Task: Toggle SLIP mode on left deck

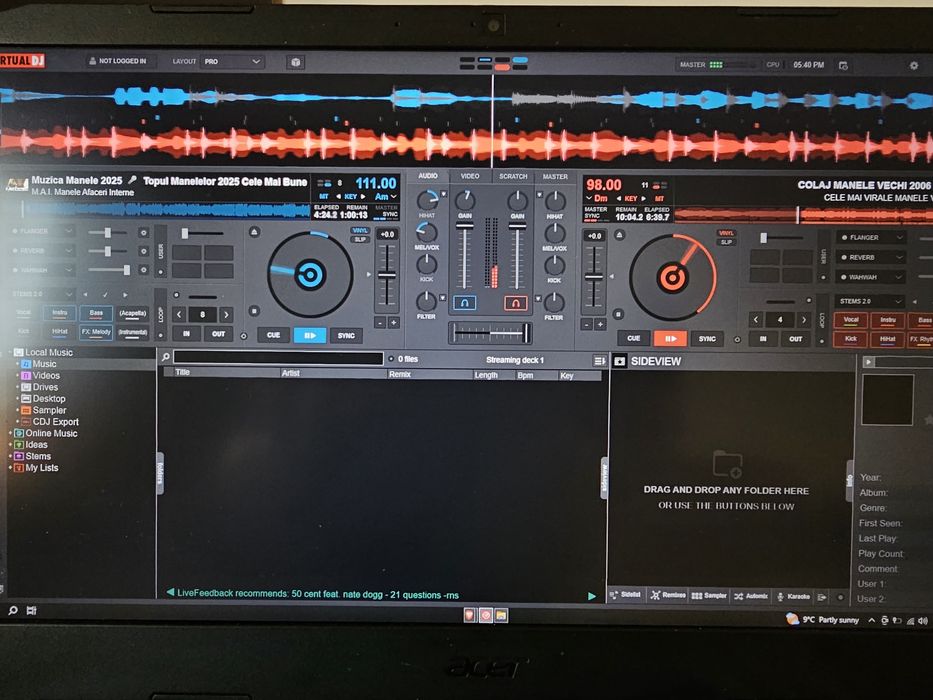Action: coord(360,239)
